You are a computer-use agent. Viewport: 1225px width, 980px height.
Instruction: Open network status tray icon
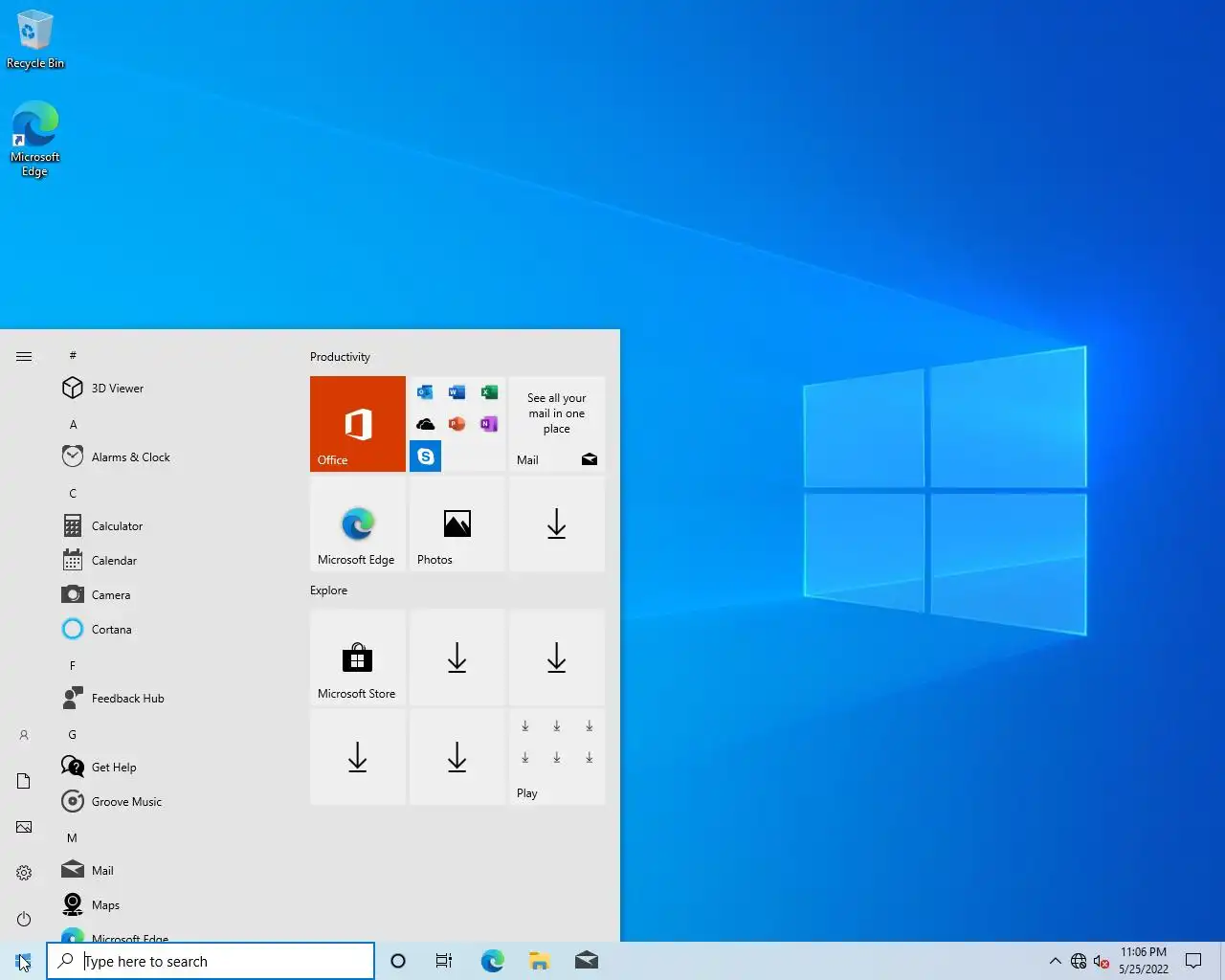click(x=1079, y=961)
